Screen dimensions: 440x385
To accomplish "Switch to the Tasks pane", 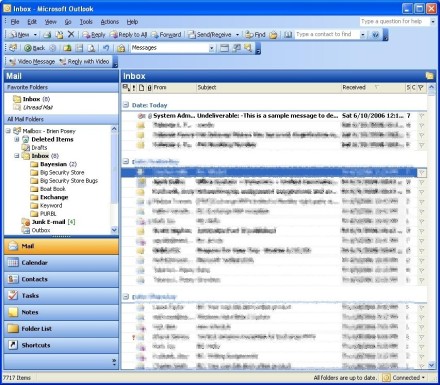I will tap(61, 296).
